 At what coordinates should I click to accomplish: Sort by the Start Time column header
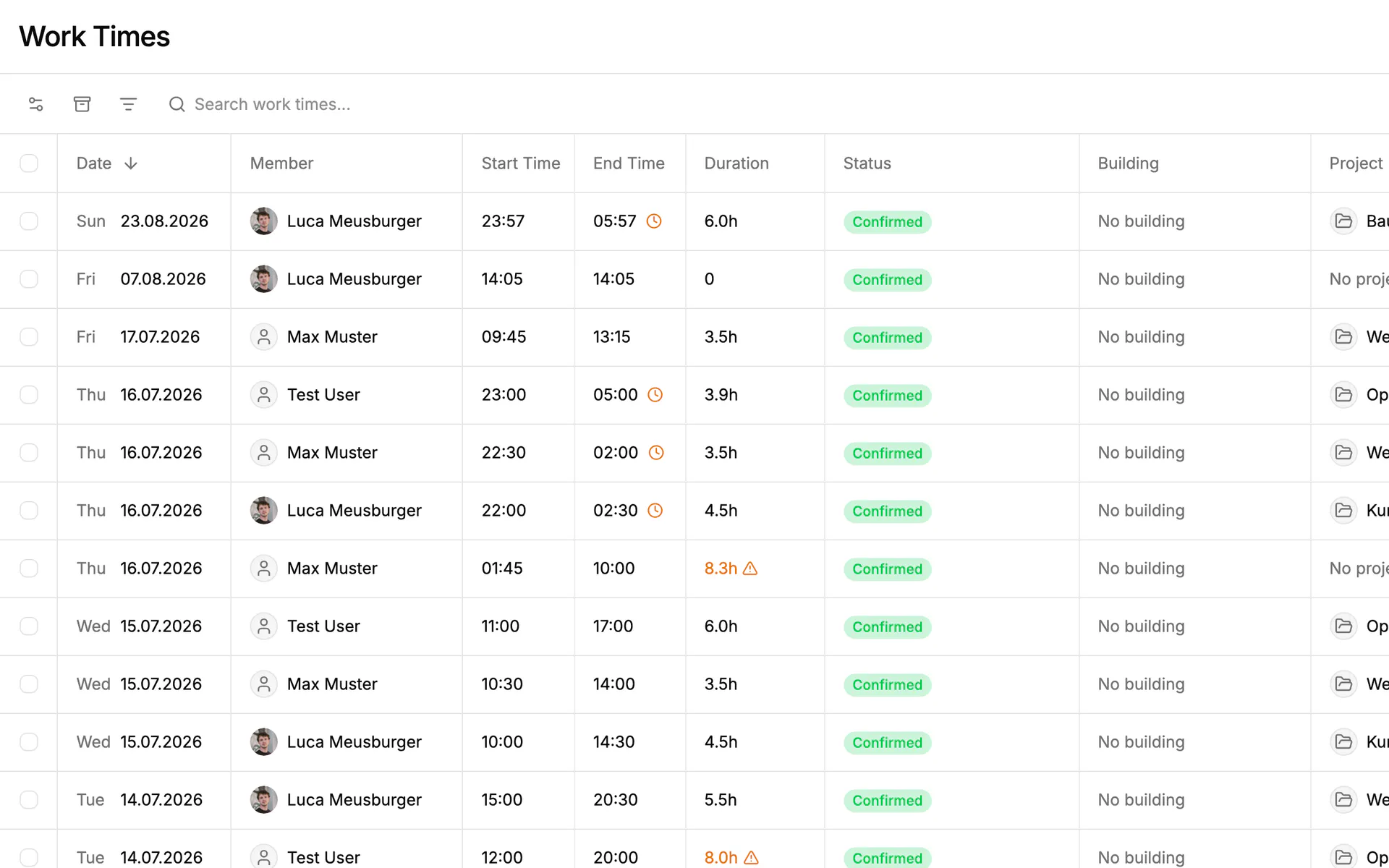(x=521, y=163)
